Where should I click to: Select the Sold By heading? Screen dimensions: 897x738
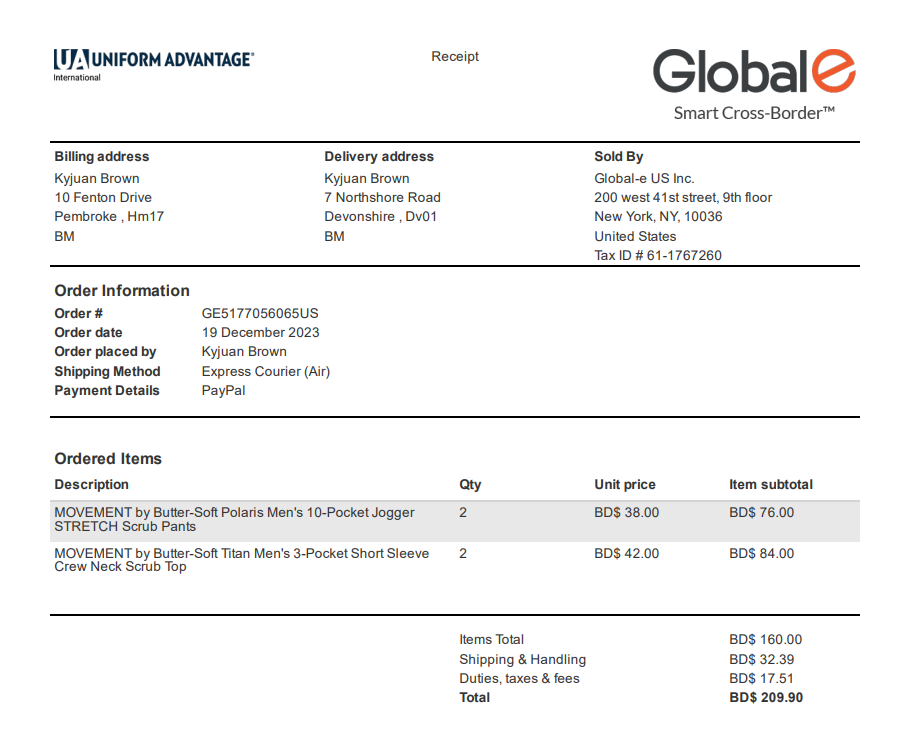click(618, 157)
